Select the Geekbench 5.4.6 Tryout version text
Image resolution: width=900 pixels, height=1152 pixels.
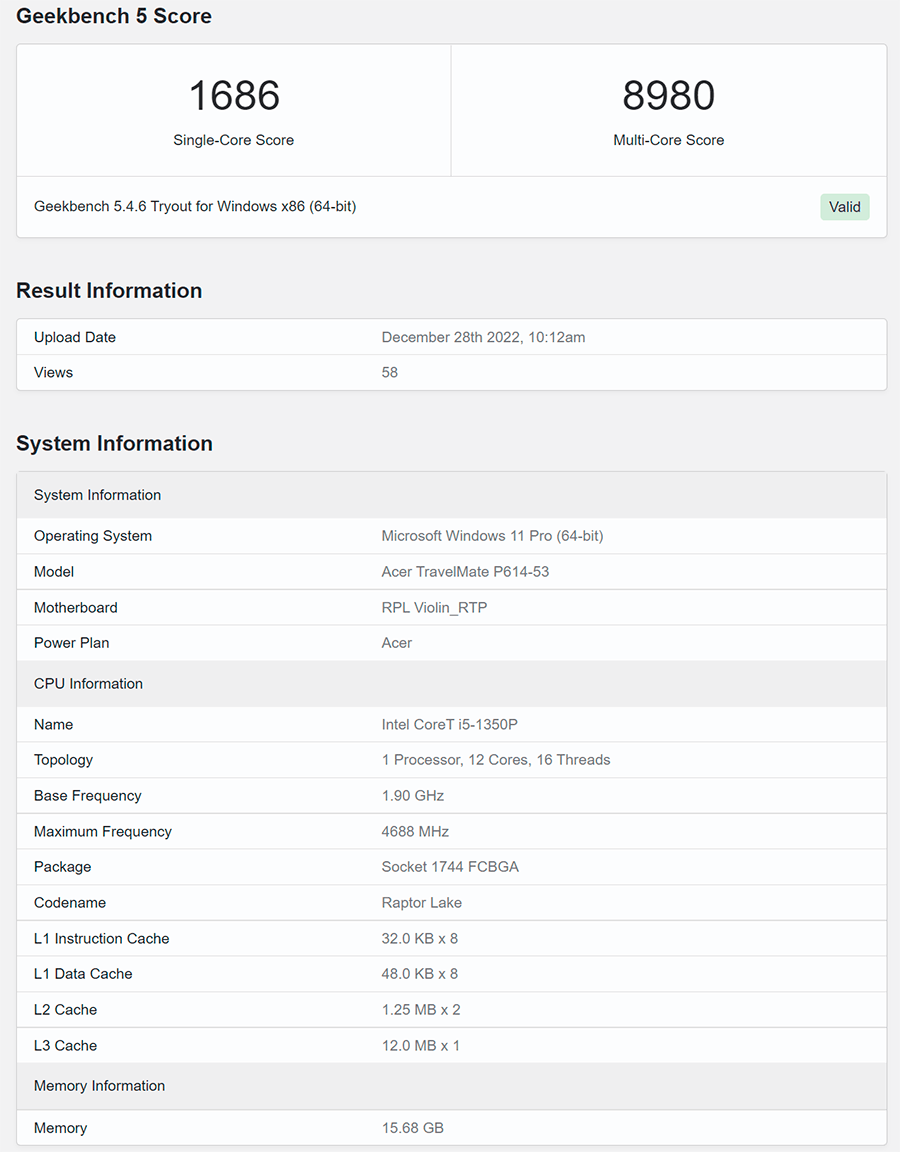click(195, 207)
